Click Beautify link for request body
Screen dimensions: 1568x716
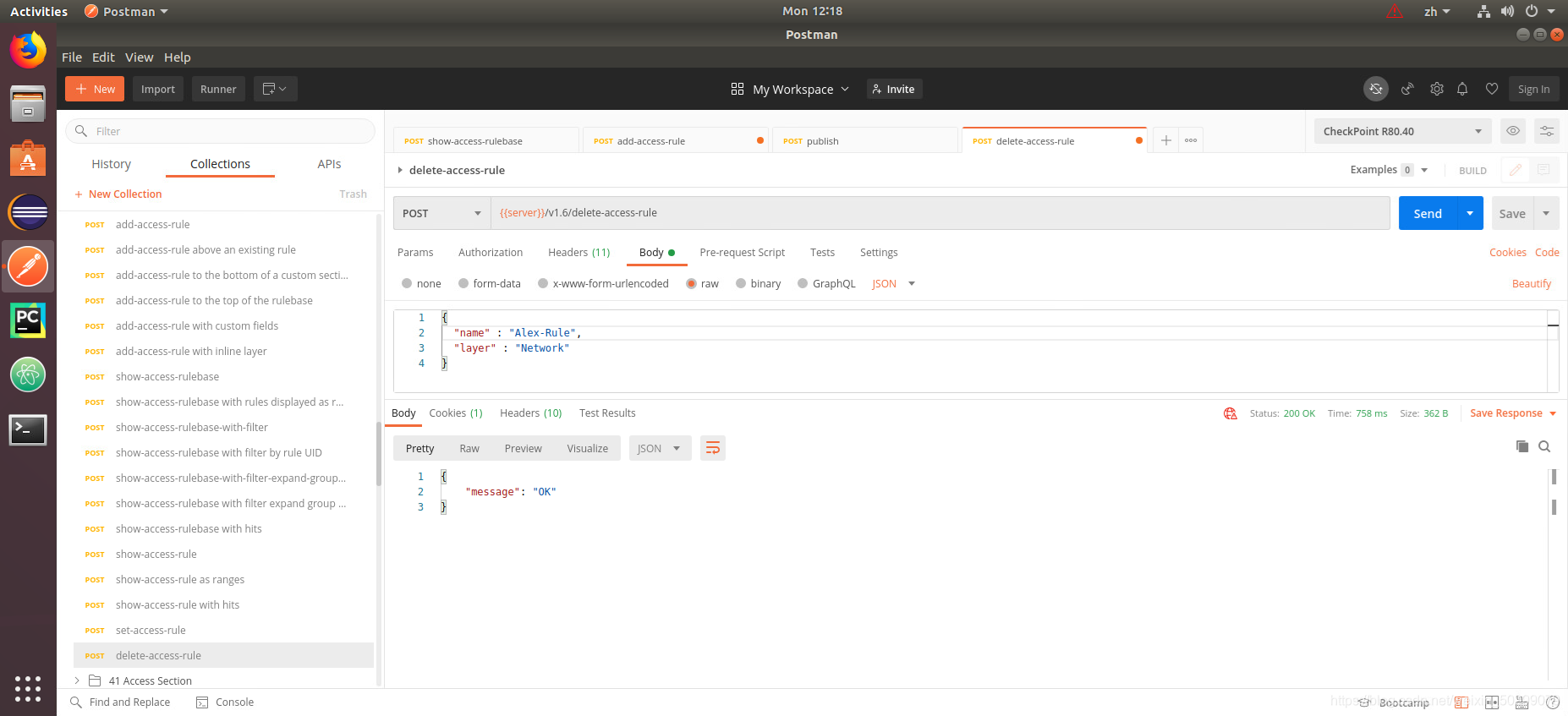[1532, 284]
